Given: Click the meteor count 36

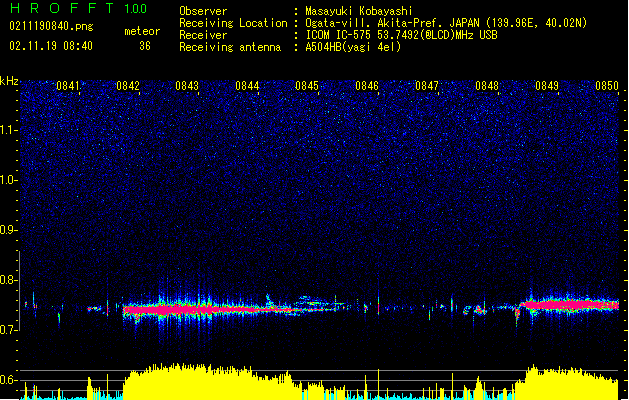Looking at the screenshot, I should (145, 46).
